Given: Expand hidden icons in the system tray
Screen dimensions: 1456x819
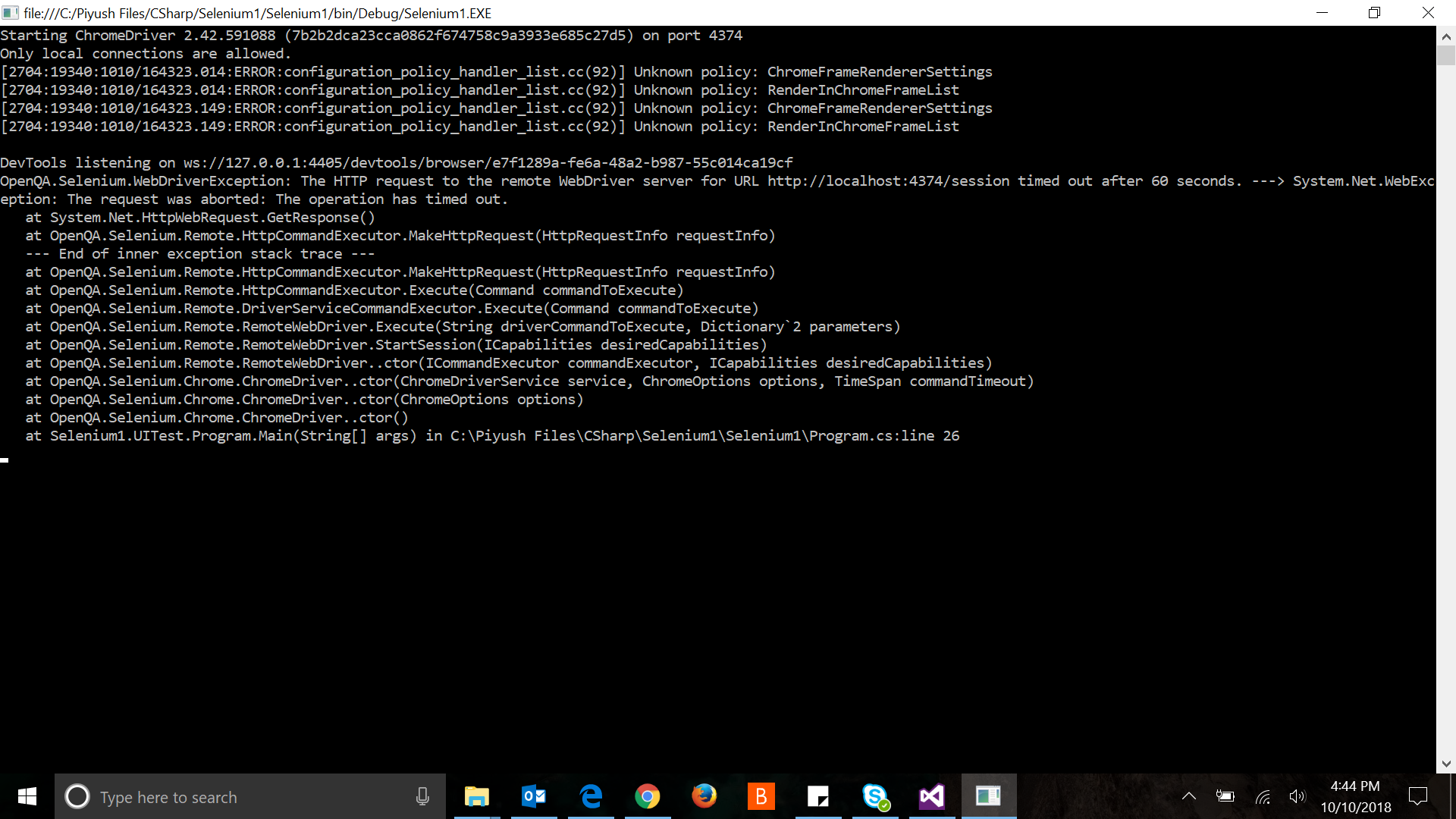Looking at the screenshot, I should point(1190,796).
